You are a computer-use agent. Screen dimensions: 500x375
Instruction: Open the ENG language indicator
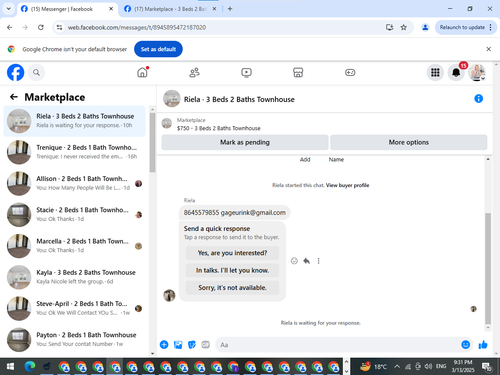coord(441,367)
